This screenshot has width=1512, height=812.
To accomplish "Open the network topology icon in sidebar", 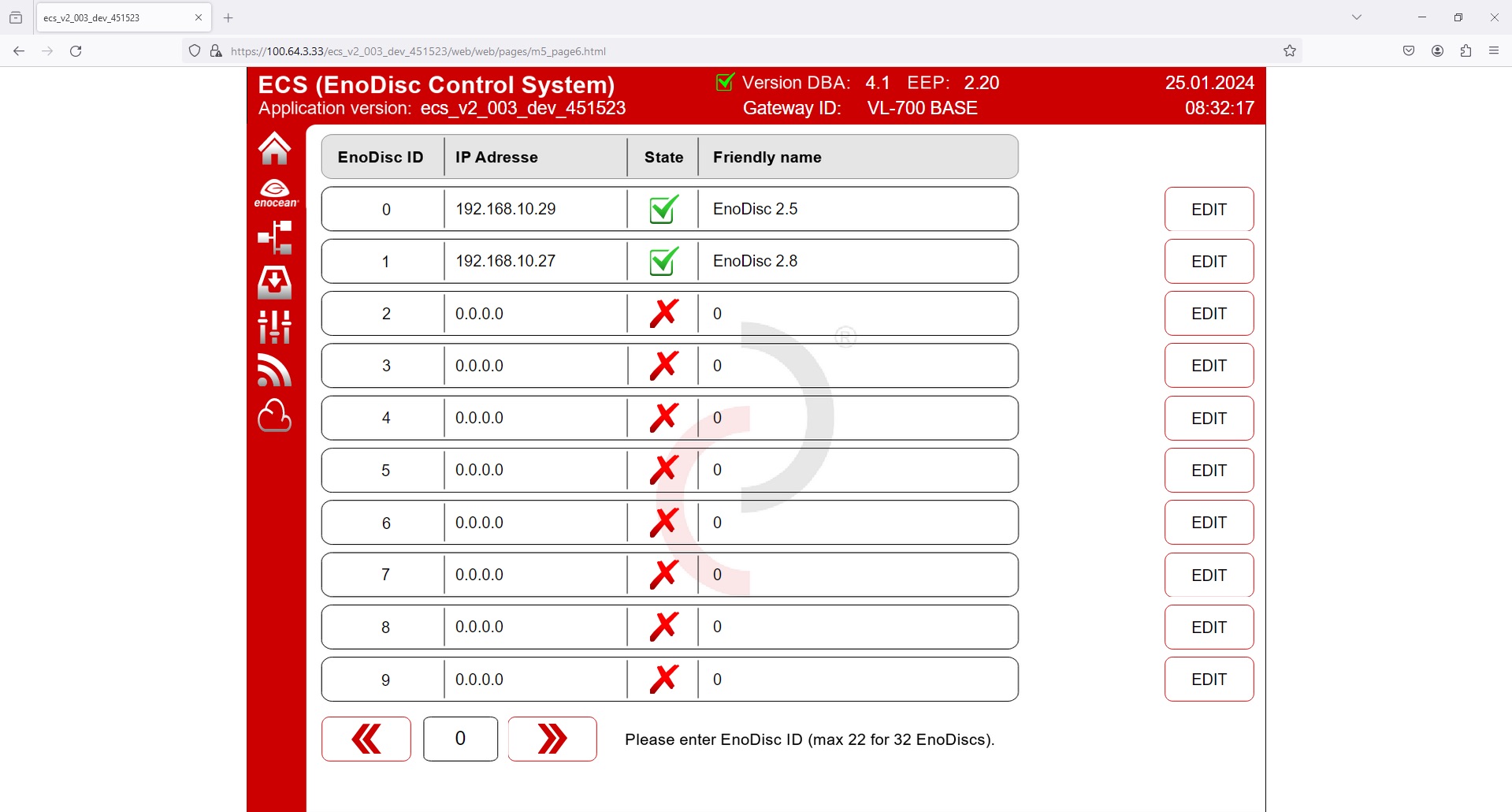I will [275, 237].
